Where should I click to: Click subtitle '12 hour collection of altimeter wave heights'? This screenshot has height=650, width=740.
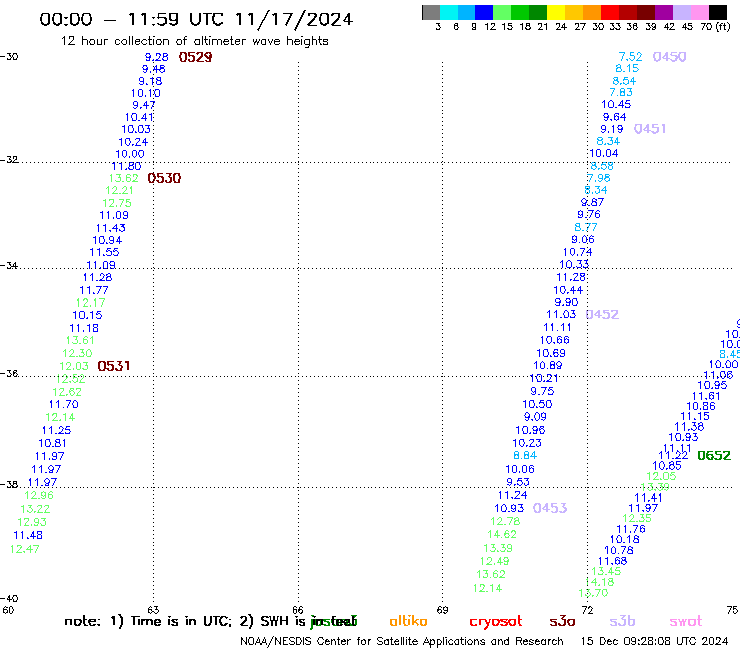[x=194, y=41]
